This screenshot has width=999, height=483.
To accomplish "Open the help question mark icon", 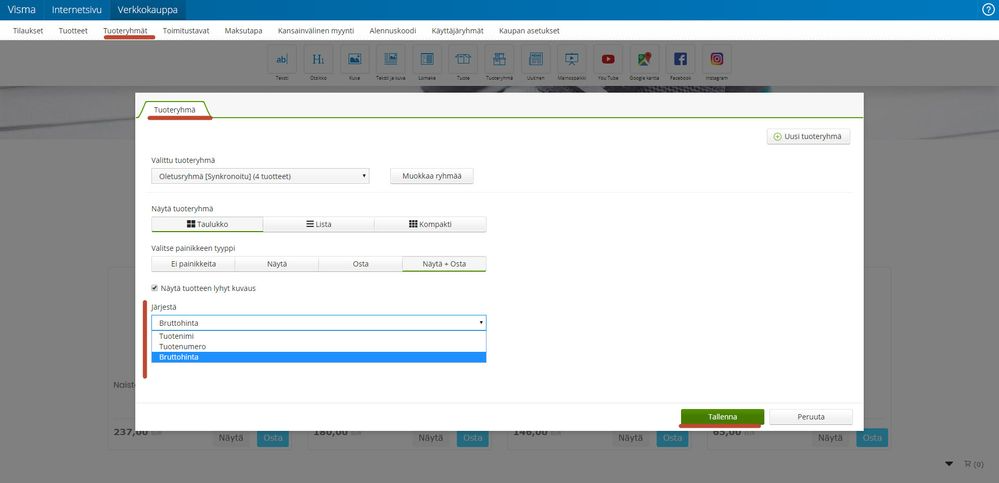I will (988, 10).
